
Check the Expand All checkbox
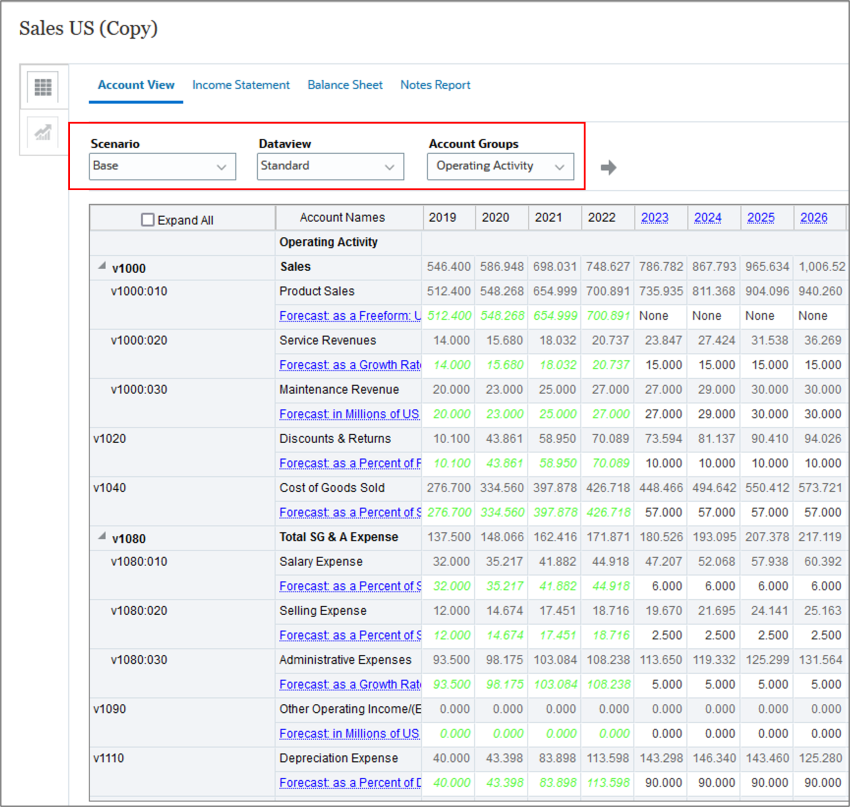click(145, 218)
